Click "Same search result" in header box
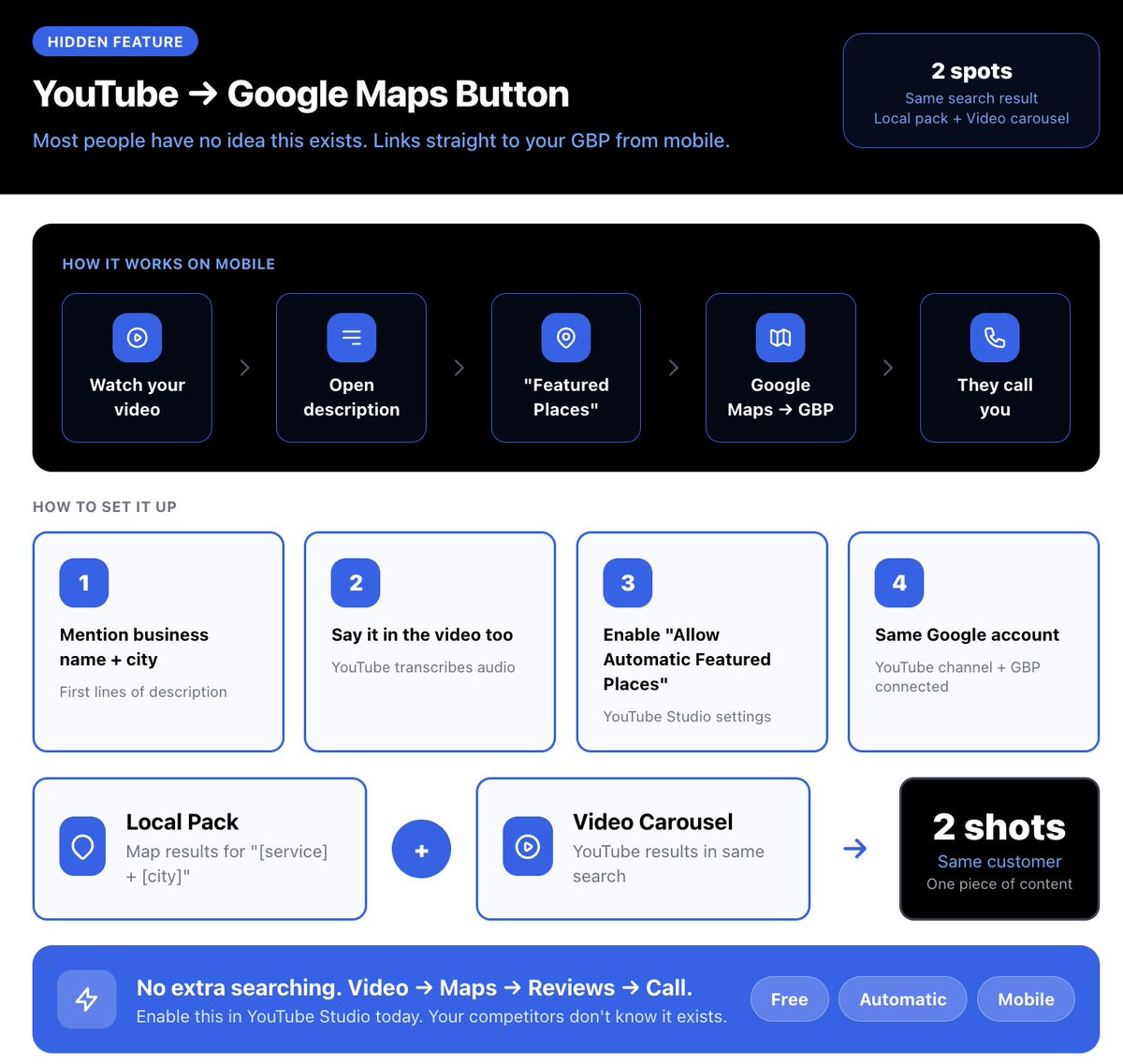The image size is (1123, 1064). 971,98
